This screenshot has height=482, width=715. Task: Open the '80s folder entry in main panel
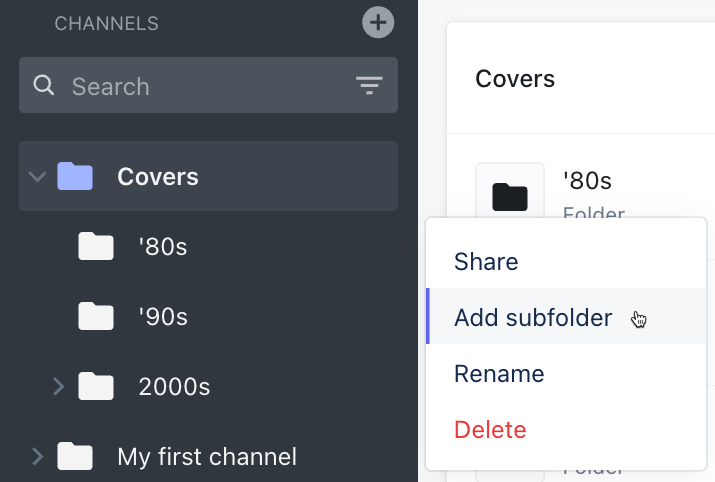click(x=587, y=181)
